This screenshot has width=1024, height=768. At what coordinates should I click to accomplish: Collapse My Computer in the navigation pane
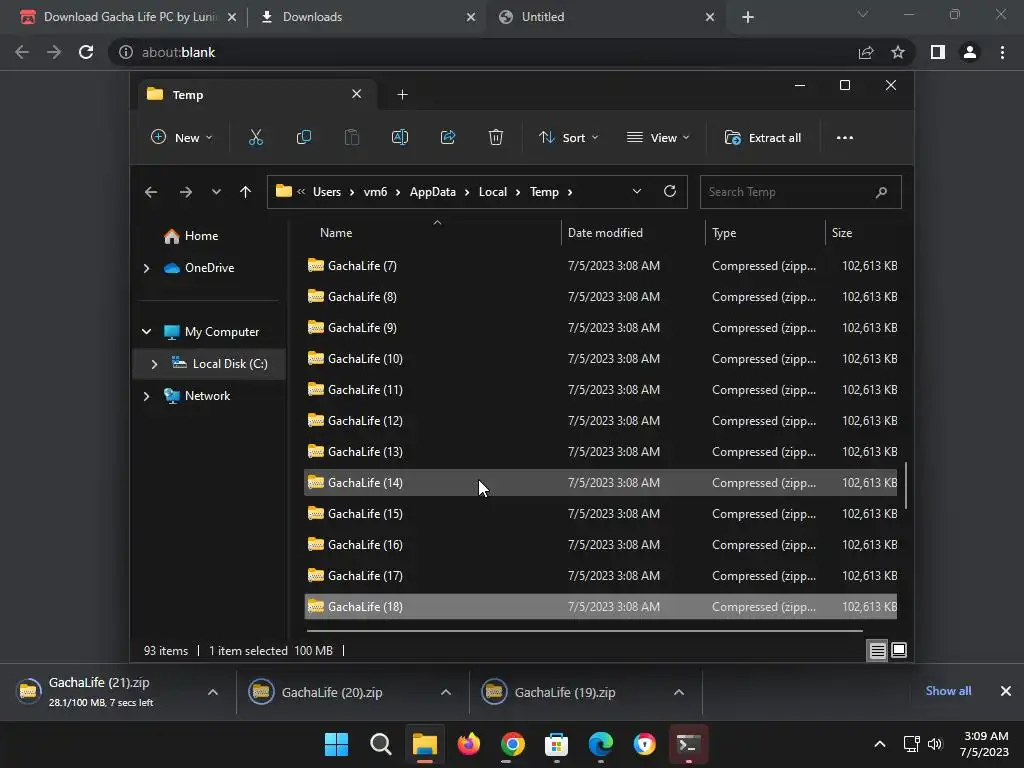(x=146, y=332)
